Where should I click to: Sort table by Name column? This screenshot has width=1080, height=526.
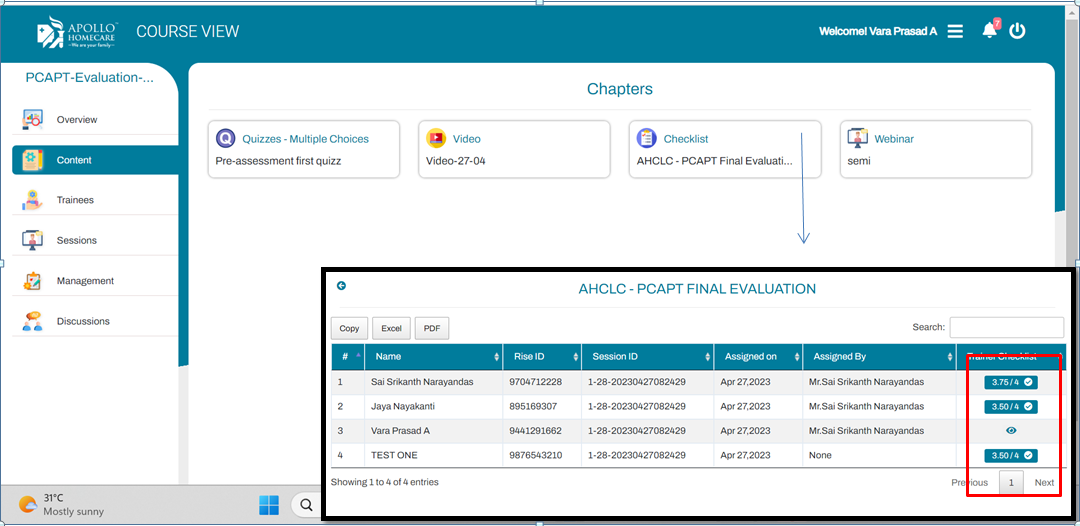433,357
